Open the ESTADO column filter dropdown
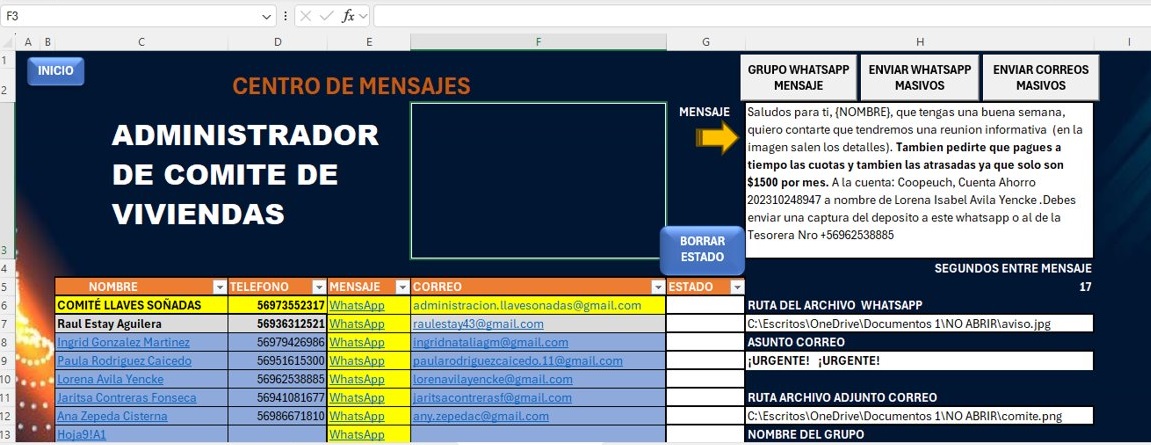Image resolution: width=1151 pixels, height=445 pixels. pyautogui.click(x=737, y=287)
